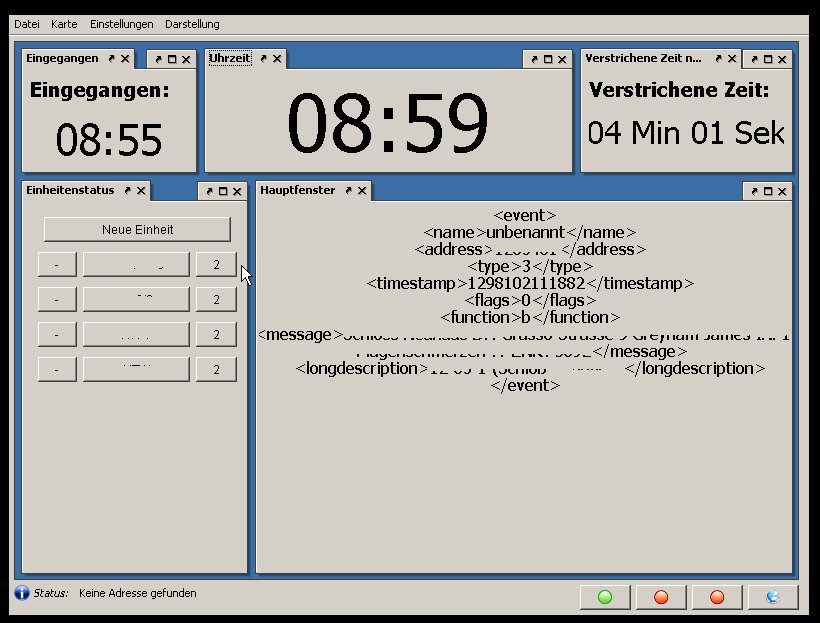Click the blue info icon beside Status
The width and height of the screenshot is (820, 623).
(22, 593)
